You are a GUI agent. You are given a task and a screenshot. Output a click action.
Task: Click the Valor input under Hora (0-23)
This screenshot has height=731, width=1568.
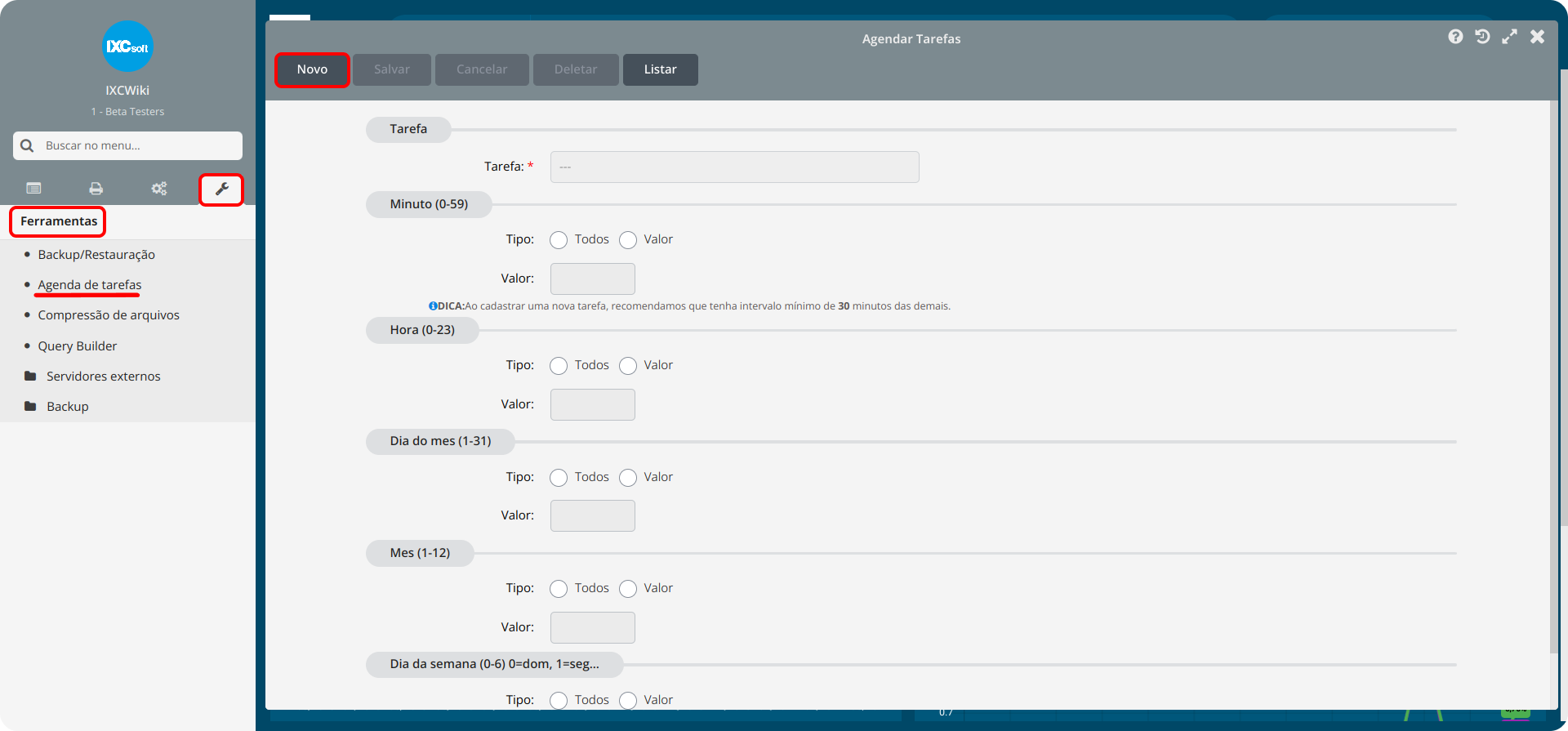[593, 404]
